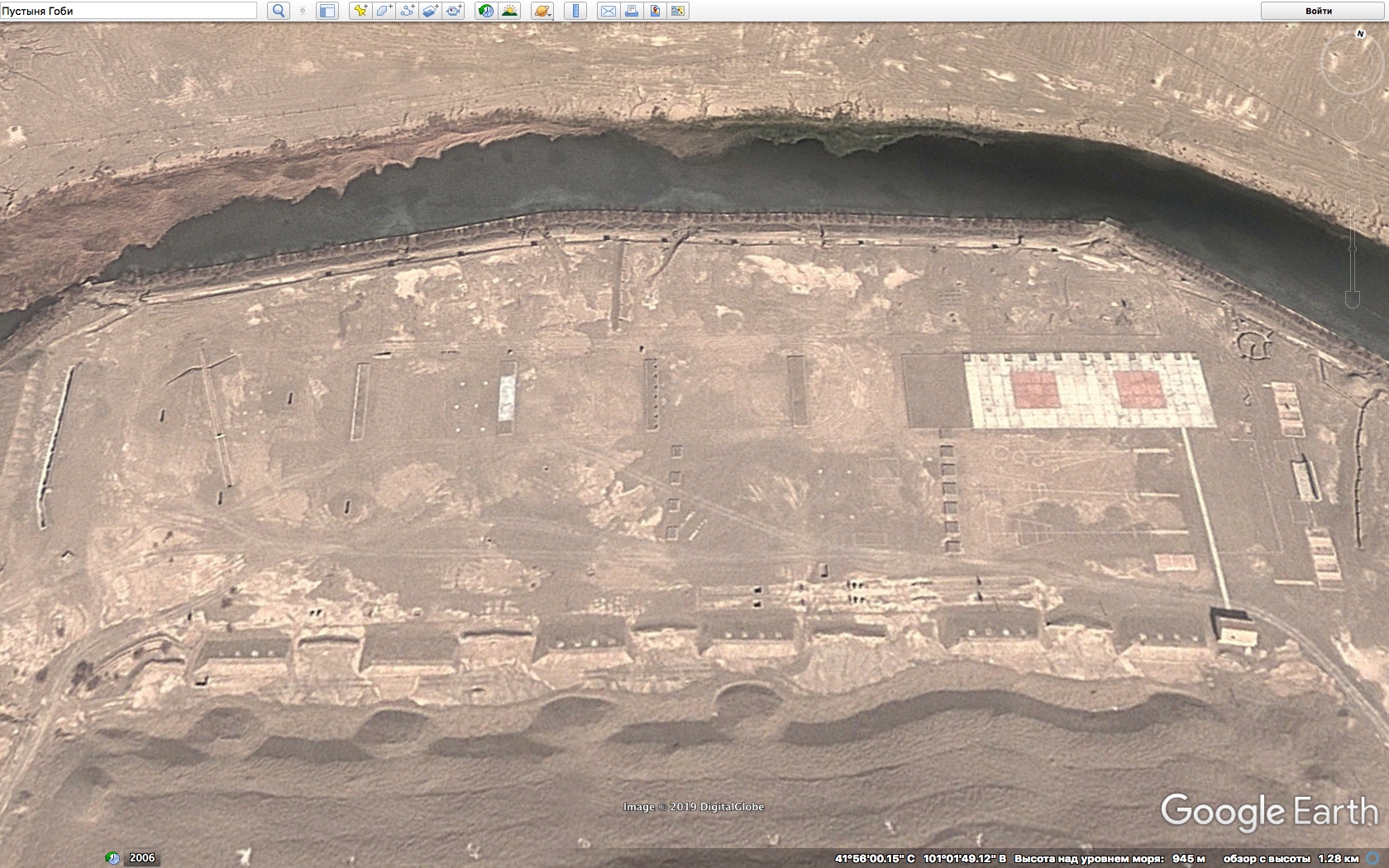Add an image overlay
The width and height of the screenshot is (1389, 868).
point(430,11)
